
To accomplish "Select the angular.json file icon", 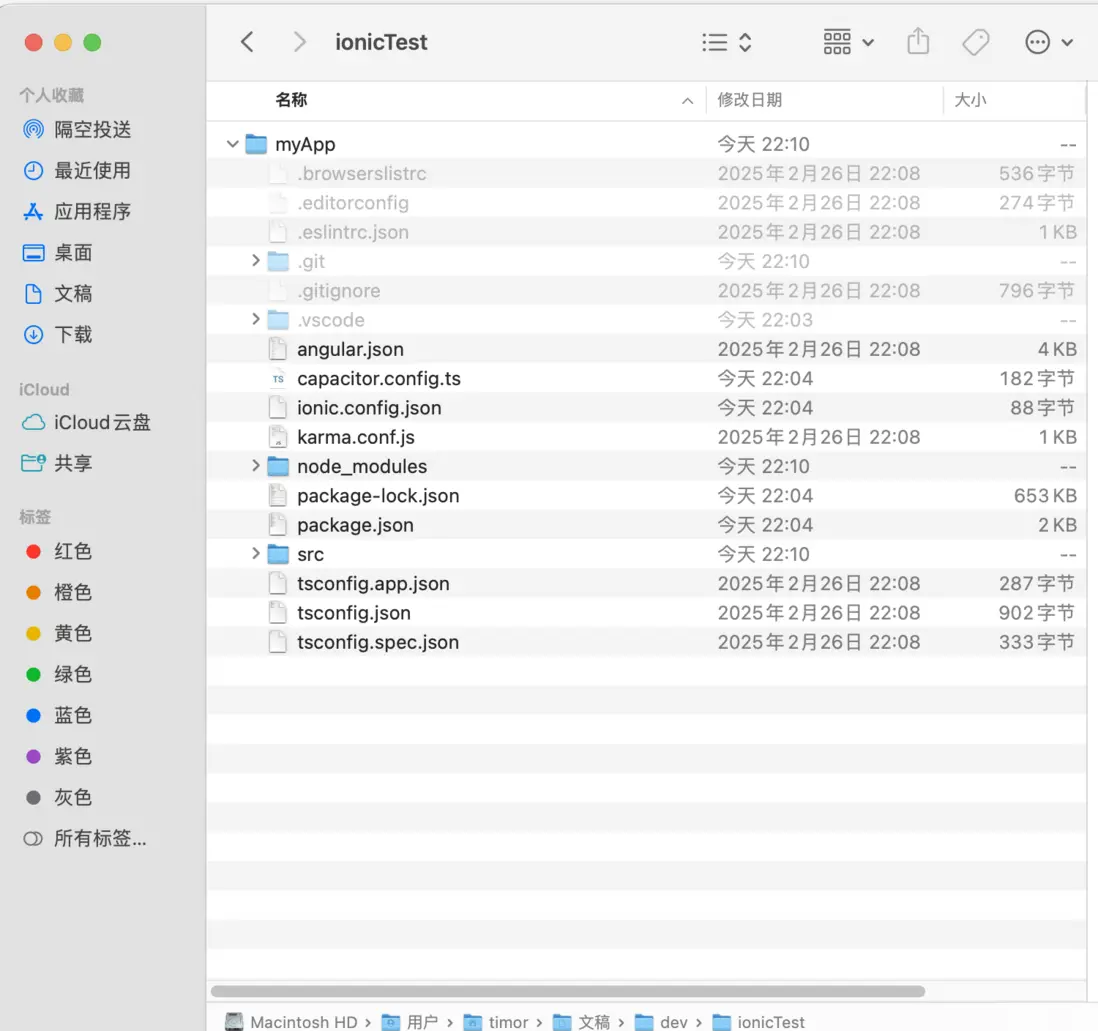I will [x=278, y=349].
